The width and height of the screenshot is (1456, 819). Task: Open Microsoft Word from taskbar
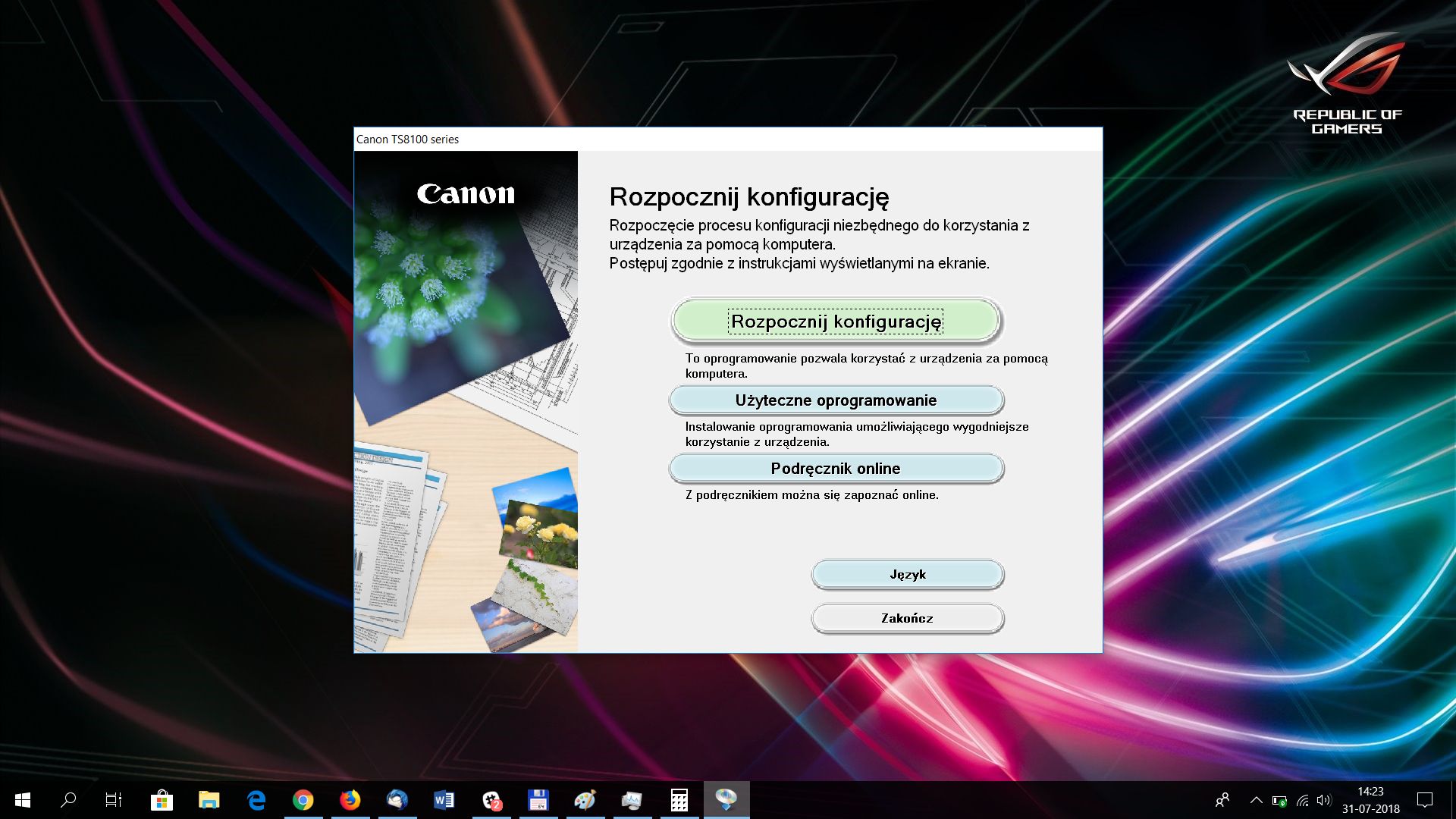pos(444,800)
